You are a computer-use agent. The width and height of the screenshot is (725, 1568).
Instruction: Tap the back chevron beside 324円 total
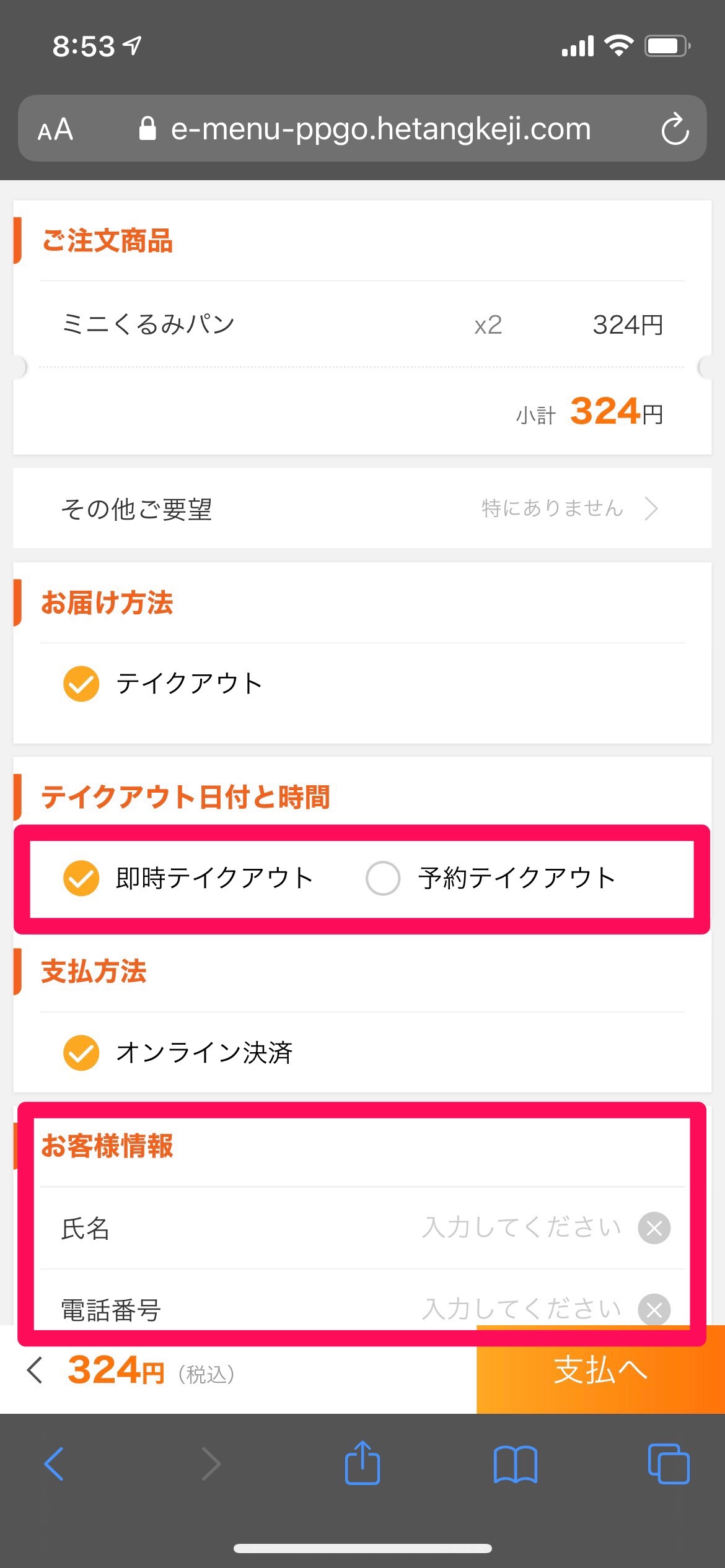(x=35, y=1370)
